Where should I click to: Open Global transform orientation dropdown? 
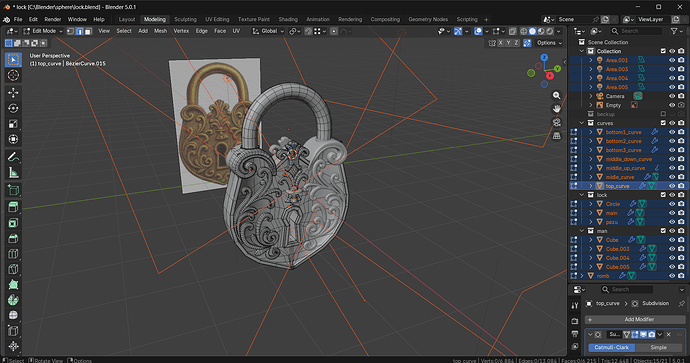(268, 31)
